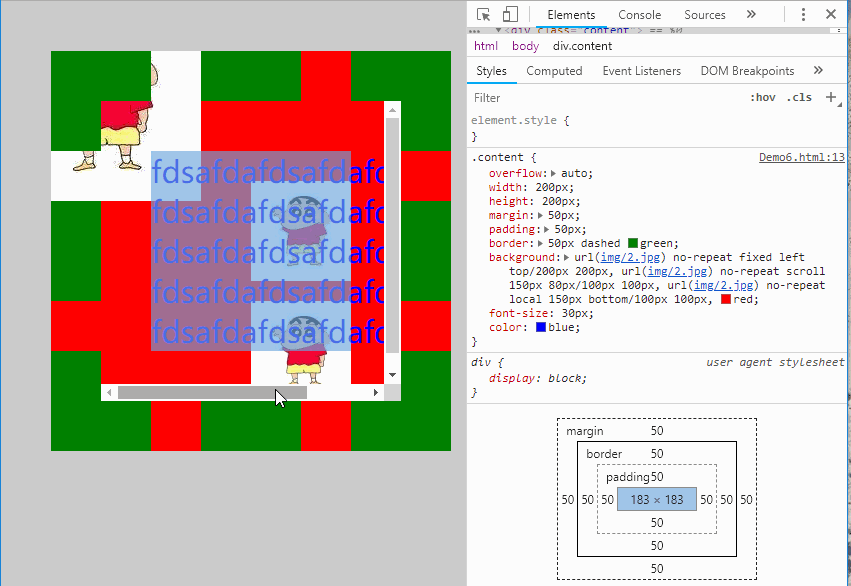Add a new style rule
Screen dimensions: 851x586
coord(831,97)
